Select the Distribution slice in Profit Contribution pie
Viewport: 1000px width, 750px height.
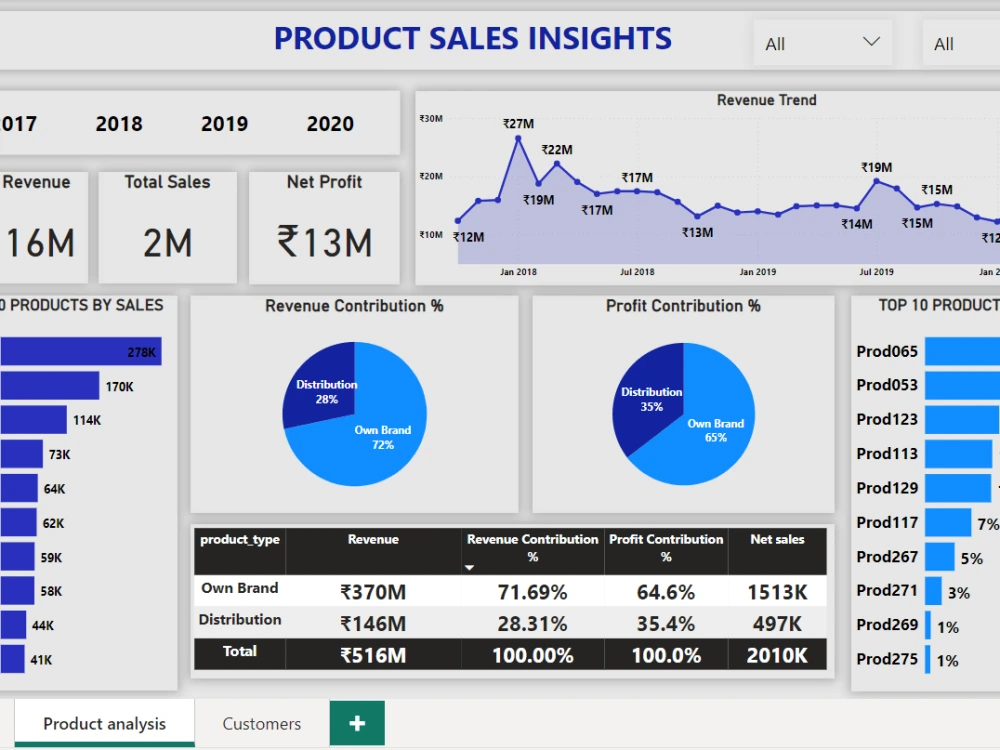click(651, 395)
